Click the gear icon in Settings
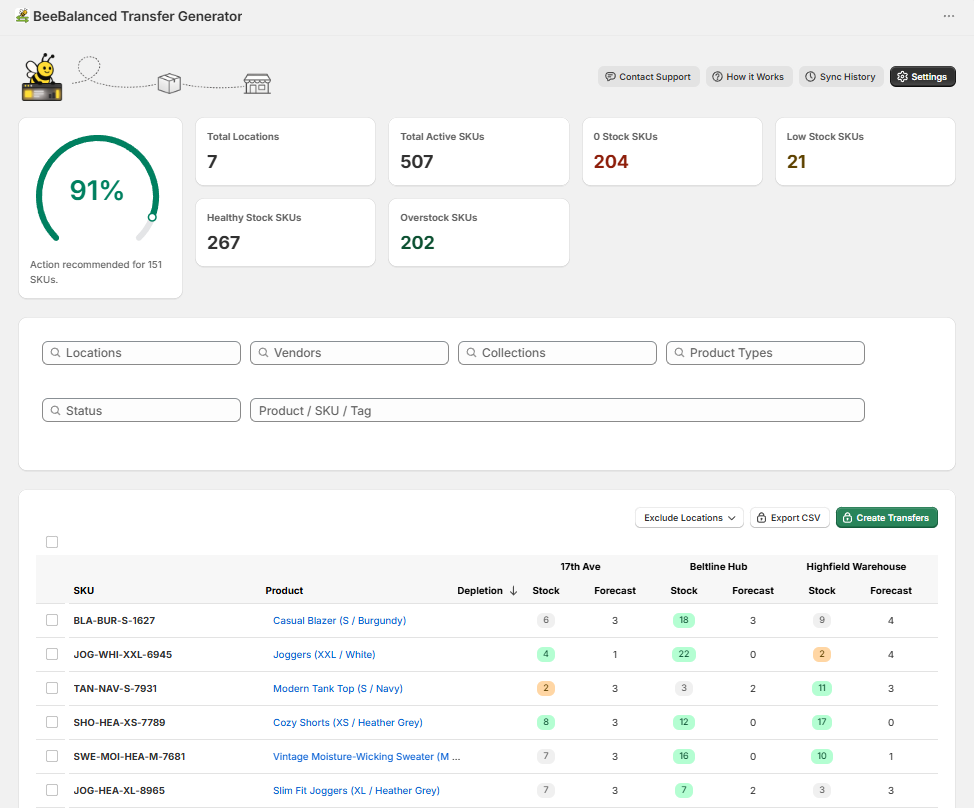 [903, 76]
